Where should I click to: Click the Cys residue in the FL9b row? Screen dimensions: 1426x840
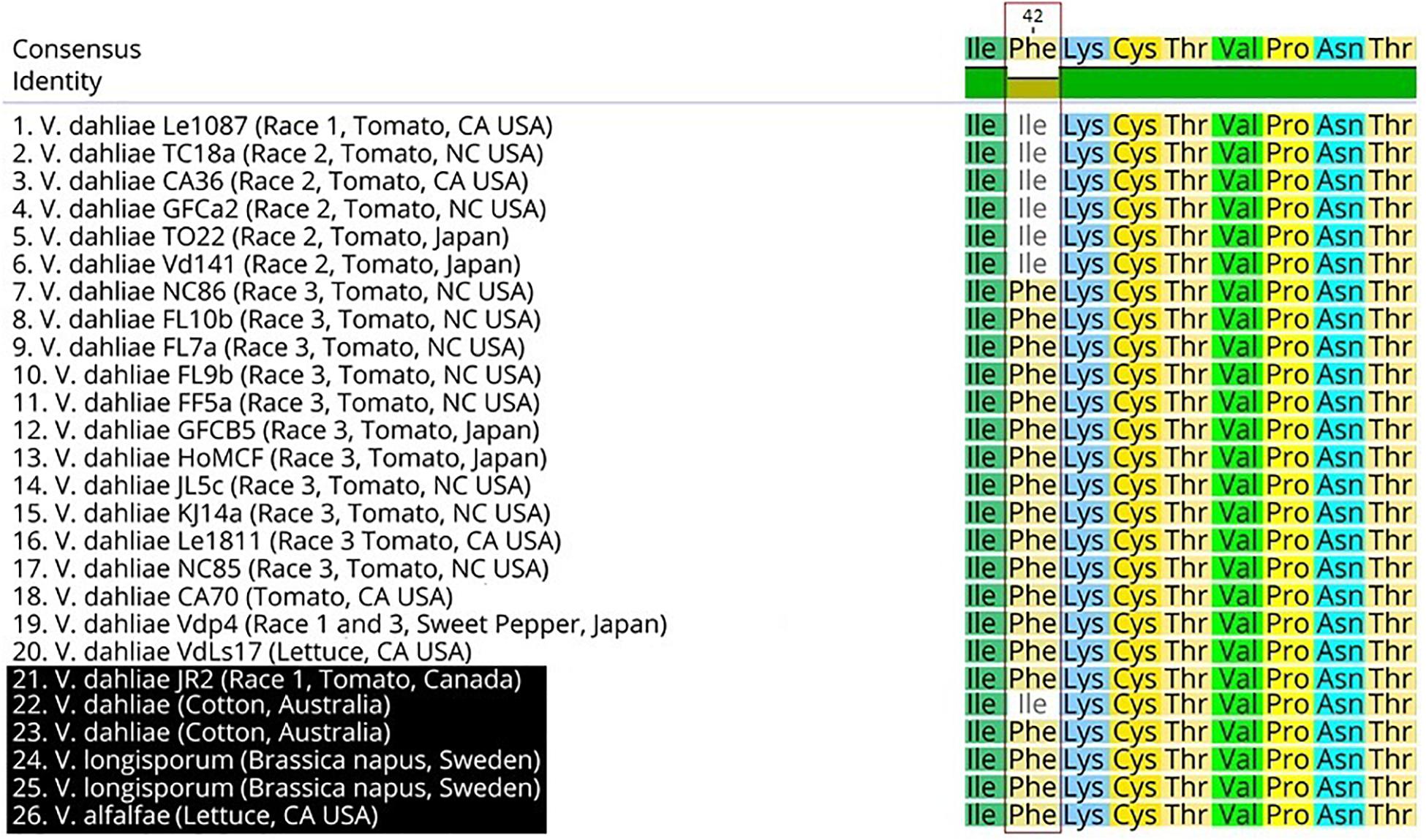pos(1135,375)
